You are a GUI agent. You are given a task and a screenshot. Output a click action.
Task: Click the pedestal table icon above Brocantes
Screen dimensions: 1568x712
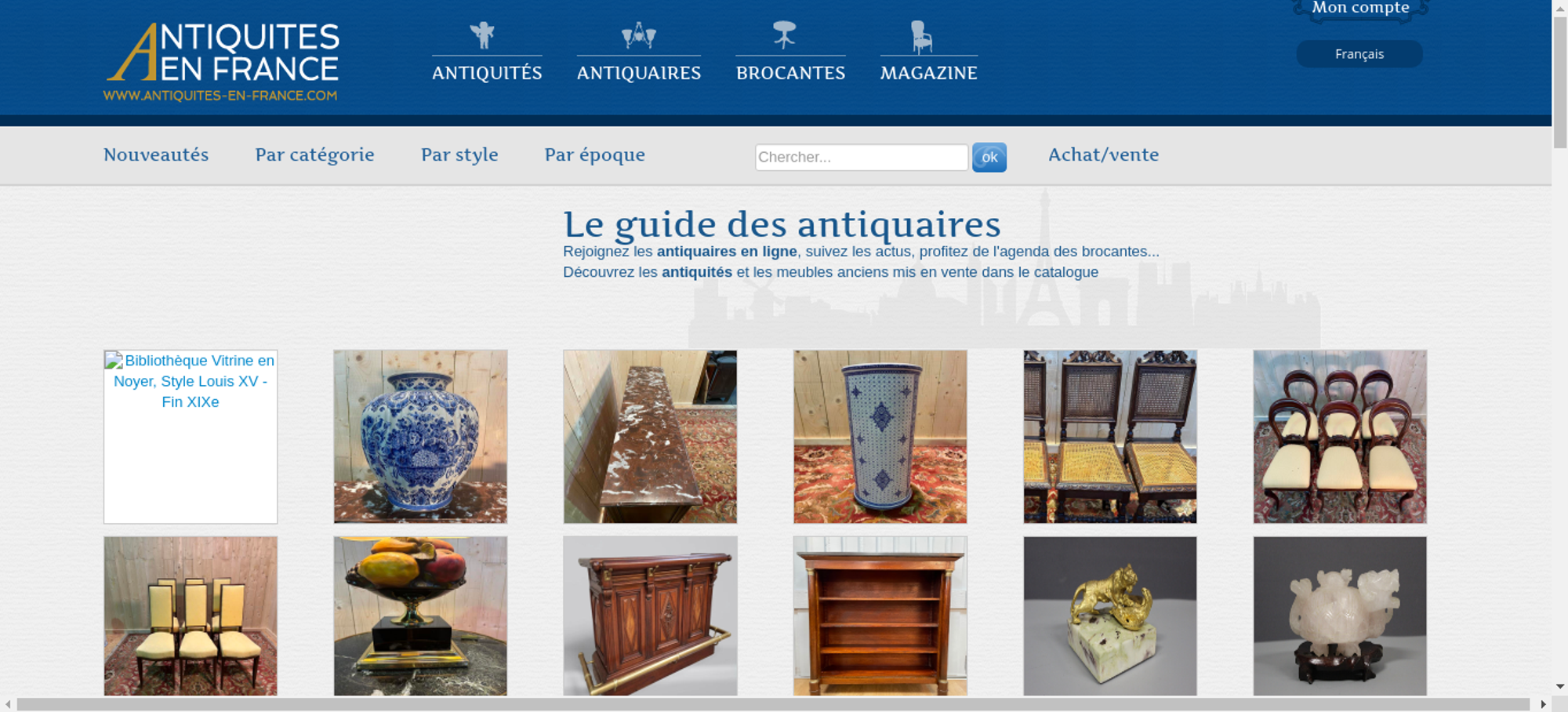point(784,35)
